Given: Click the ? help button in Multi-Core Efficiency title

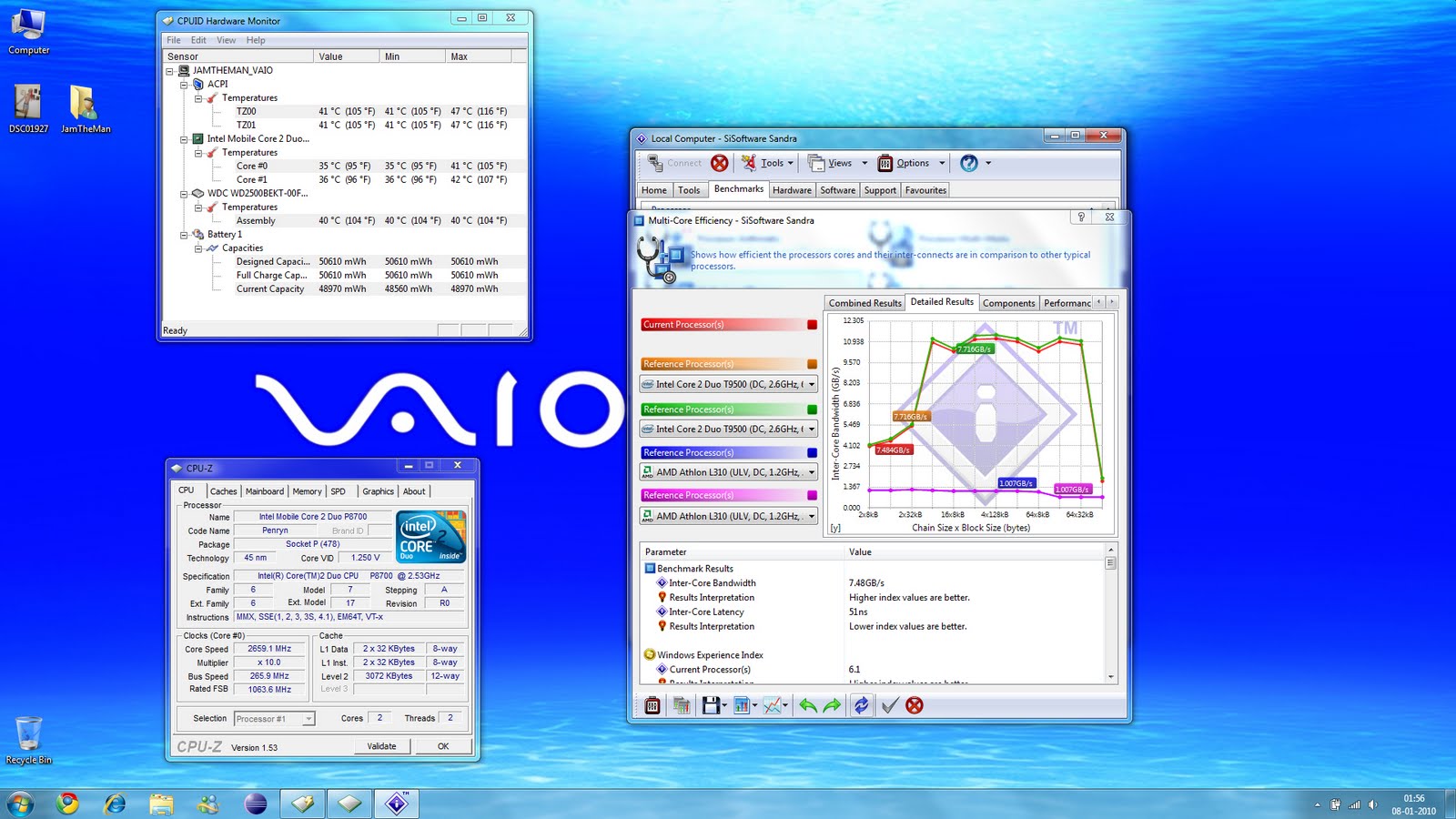Looking at the screenshot, I should (x=1081, y=217).
